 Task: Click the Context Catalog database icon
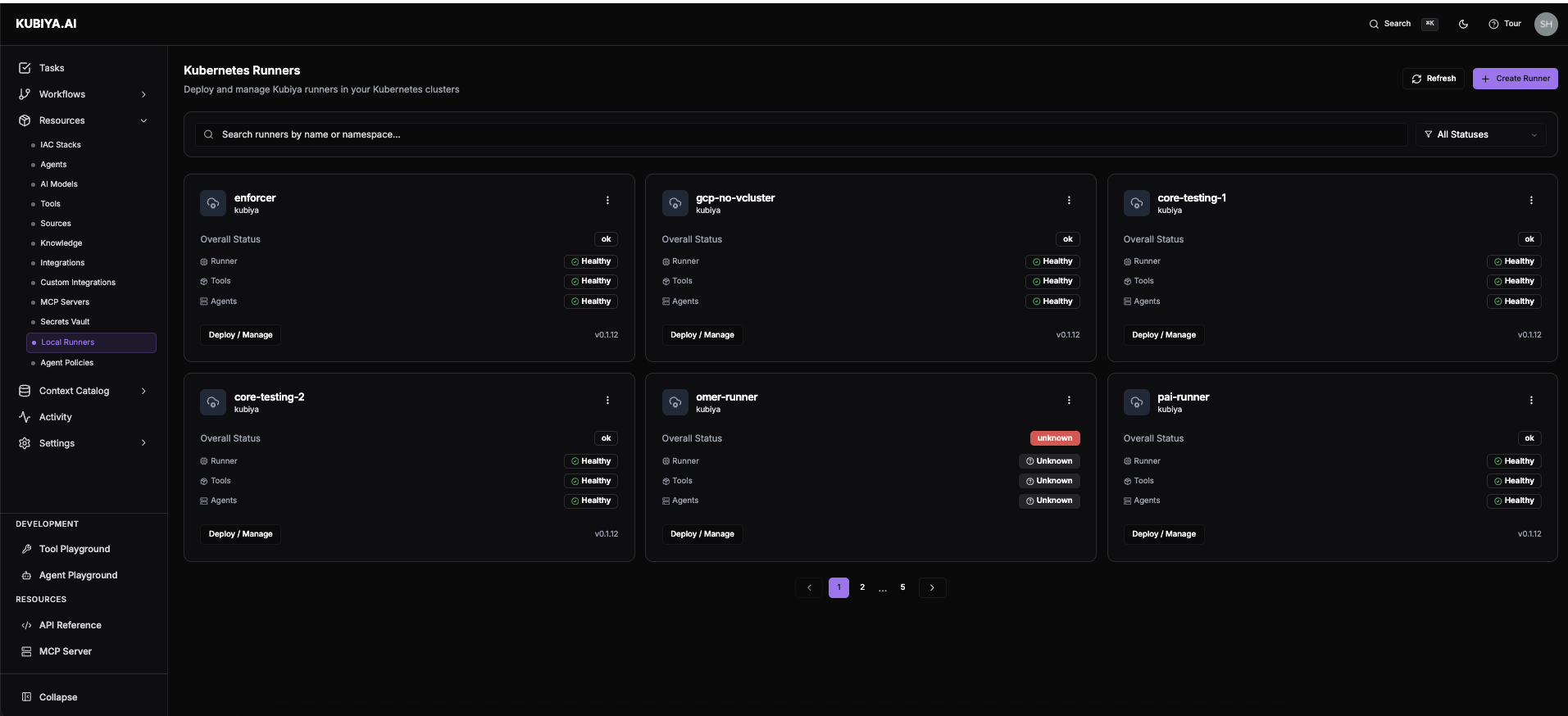click(x=25, y=391)
